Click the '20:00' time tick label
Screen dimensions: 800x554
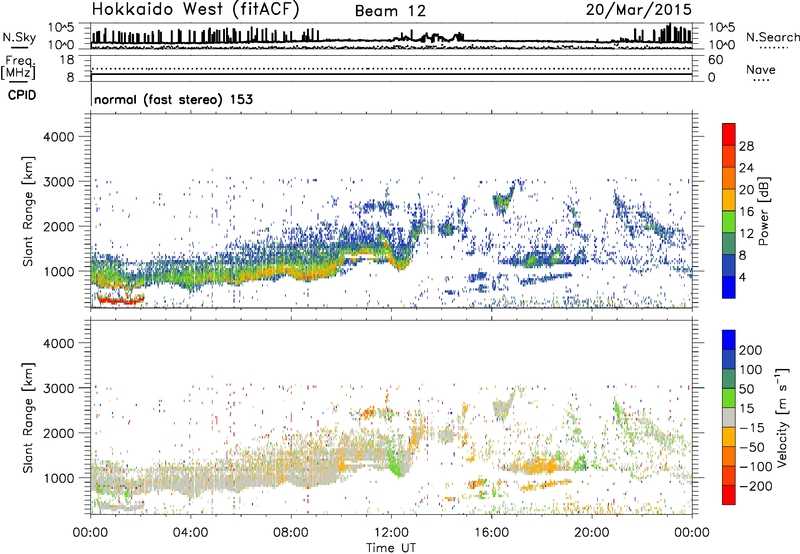[591, 533]
